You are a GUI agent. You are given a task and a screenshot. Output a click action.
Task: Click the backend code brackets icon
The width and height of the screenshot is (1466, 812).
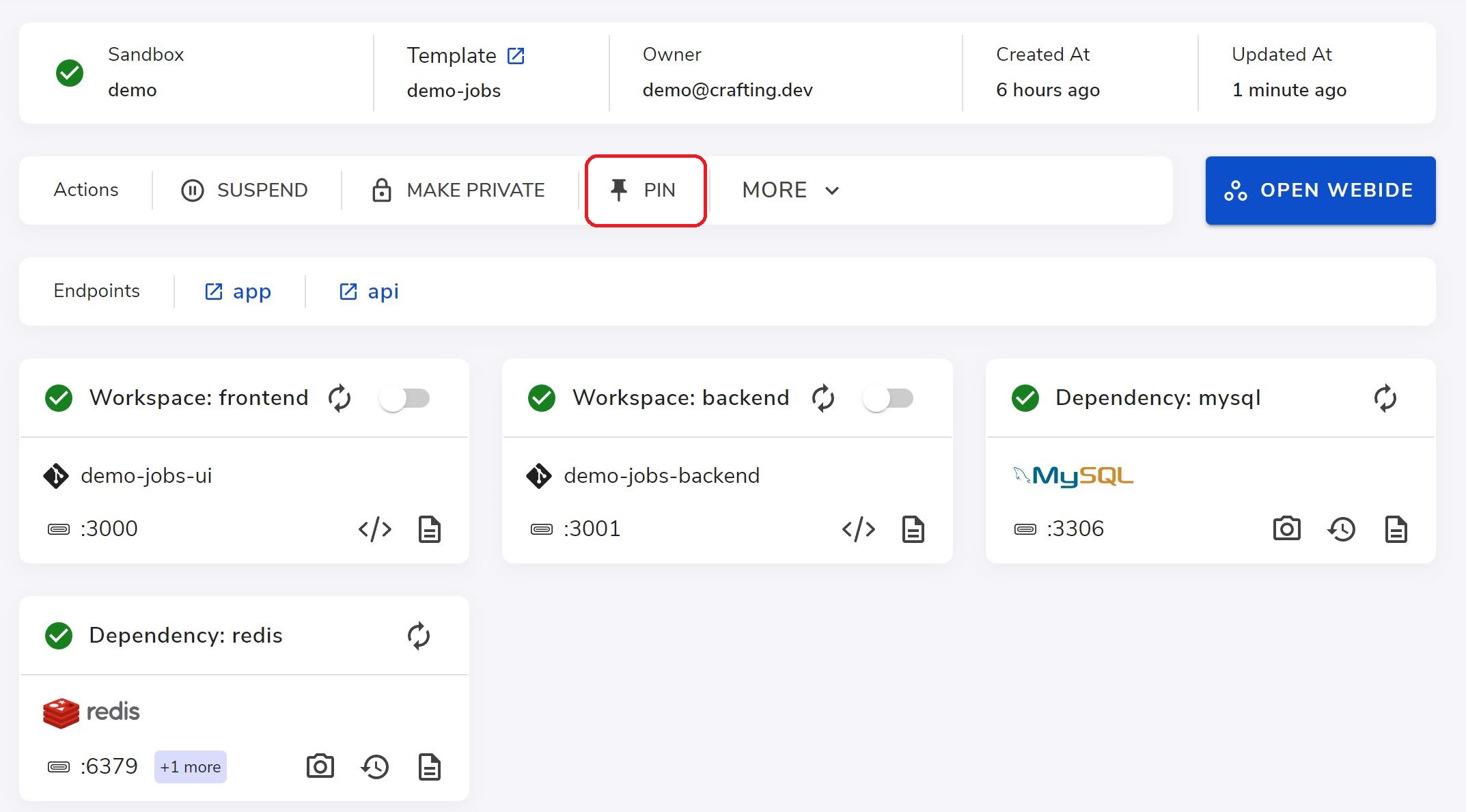[858, 529]
